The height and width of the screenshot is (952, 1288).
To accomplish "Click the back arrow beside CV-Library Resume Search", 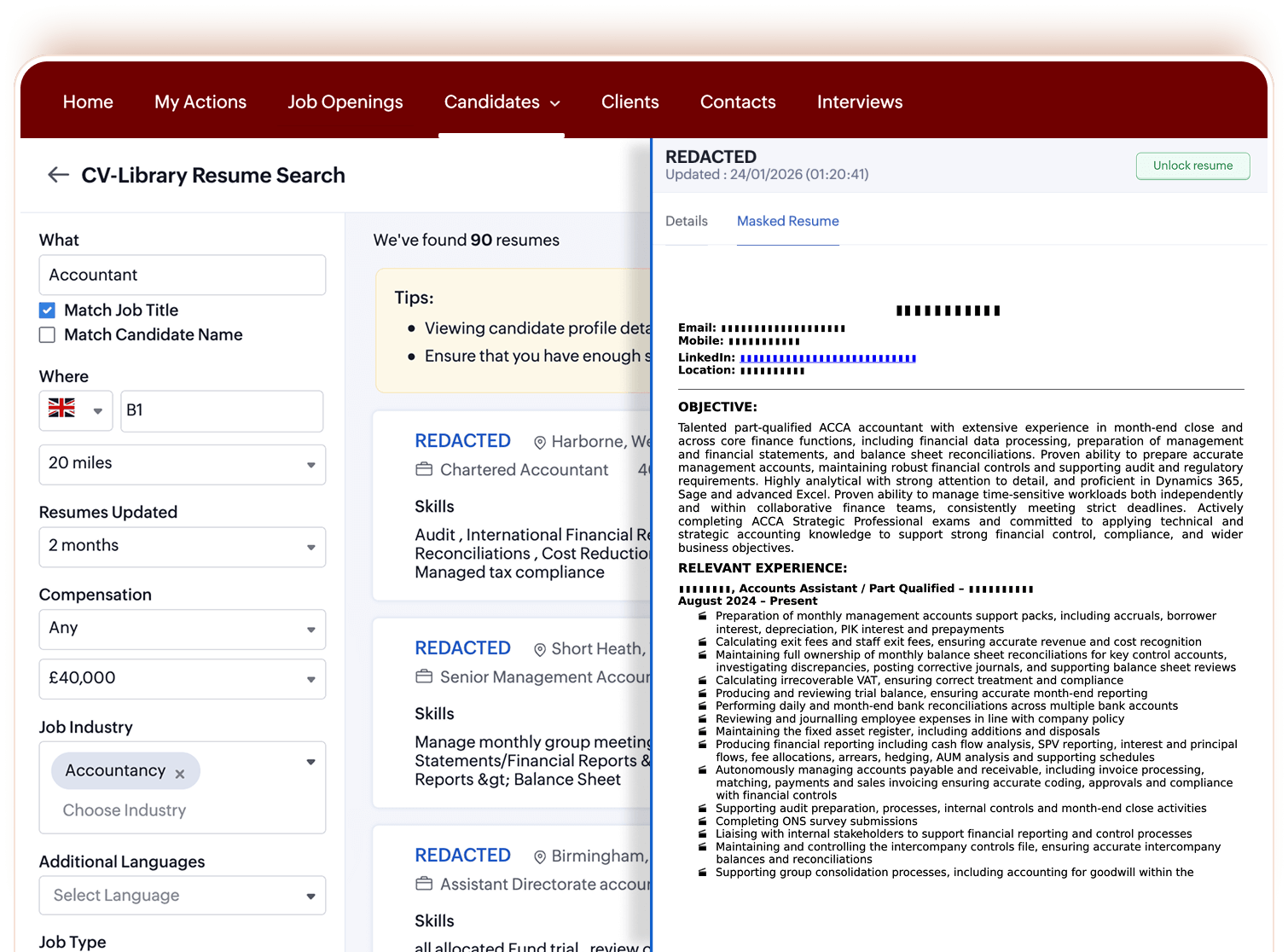I will 58,175.
